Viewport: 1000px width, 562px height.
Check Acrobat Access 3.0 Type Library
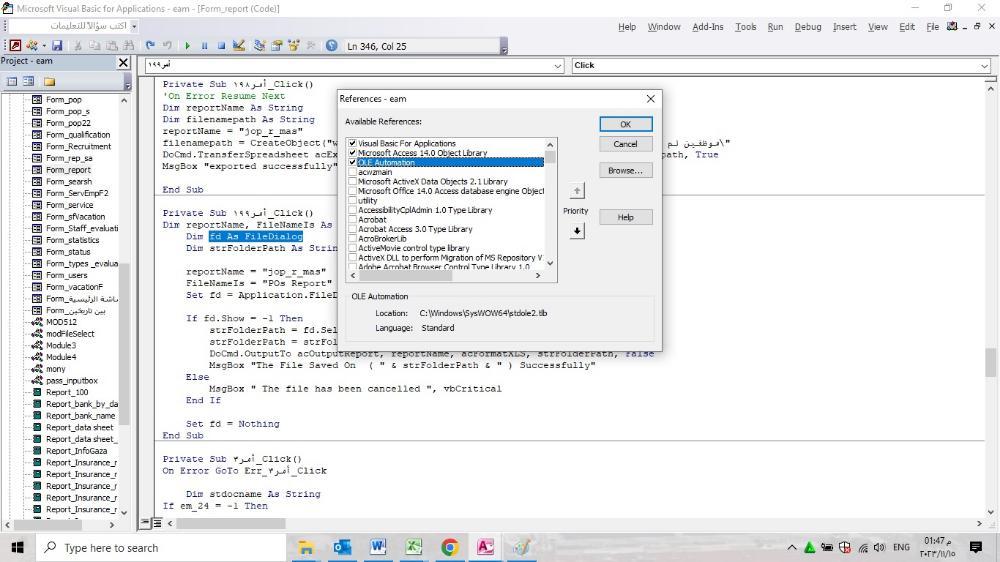point(353,229)
